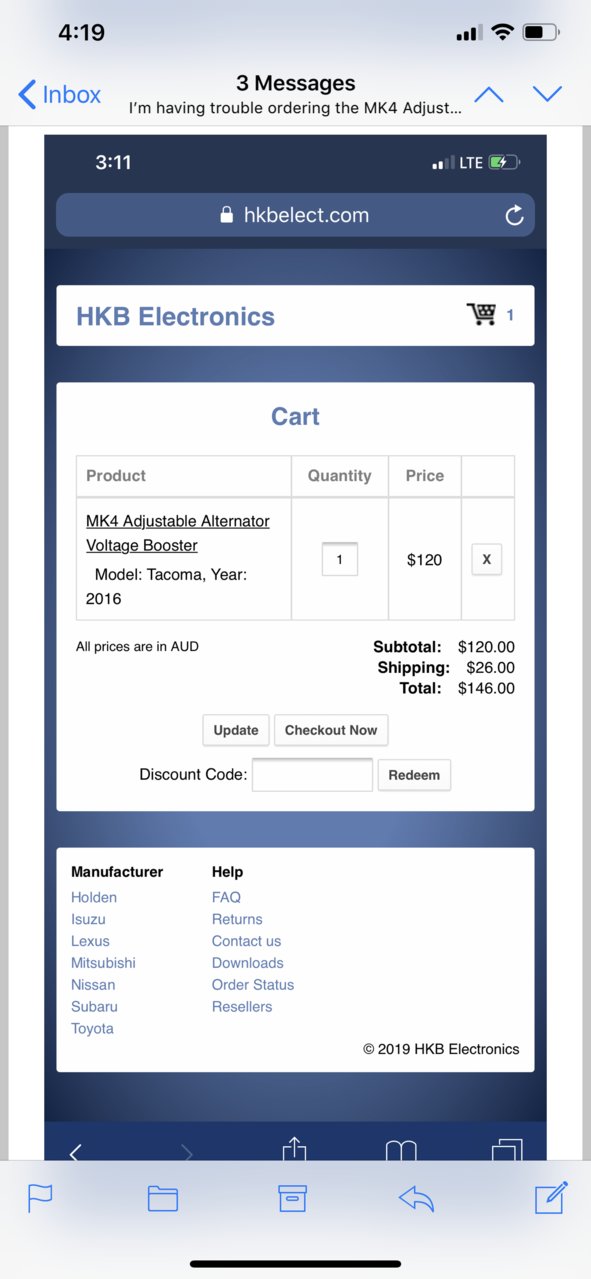This screenshot has height=1279, width=591.
Task: Remove the item with the X button
Action: click(x=487, y=559)
